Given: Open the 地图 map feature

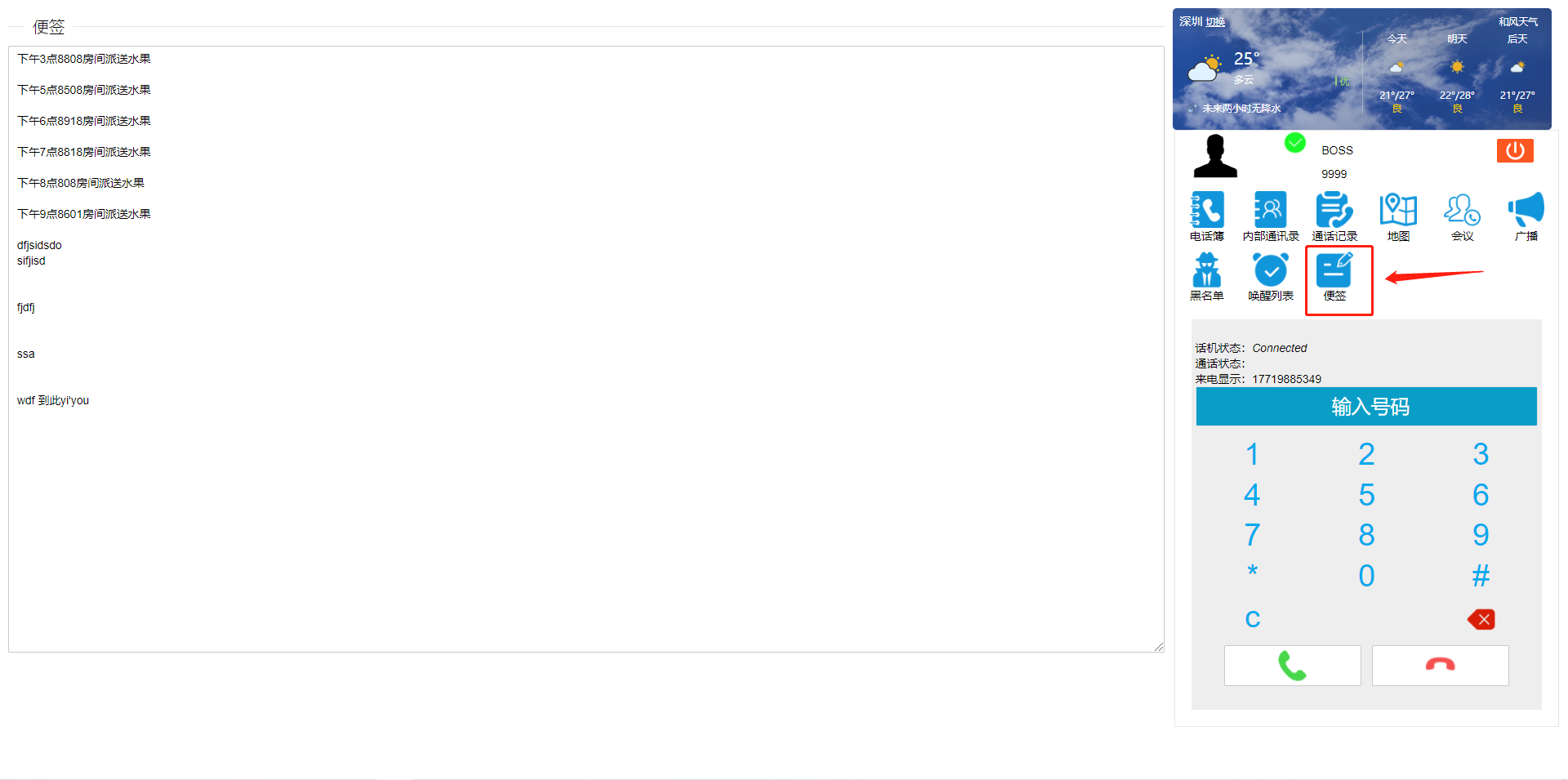Looking at the screenshot, I should (1398, 216).
